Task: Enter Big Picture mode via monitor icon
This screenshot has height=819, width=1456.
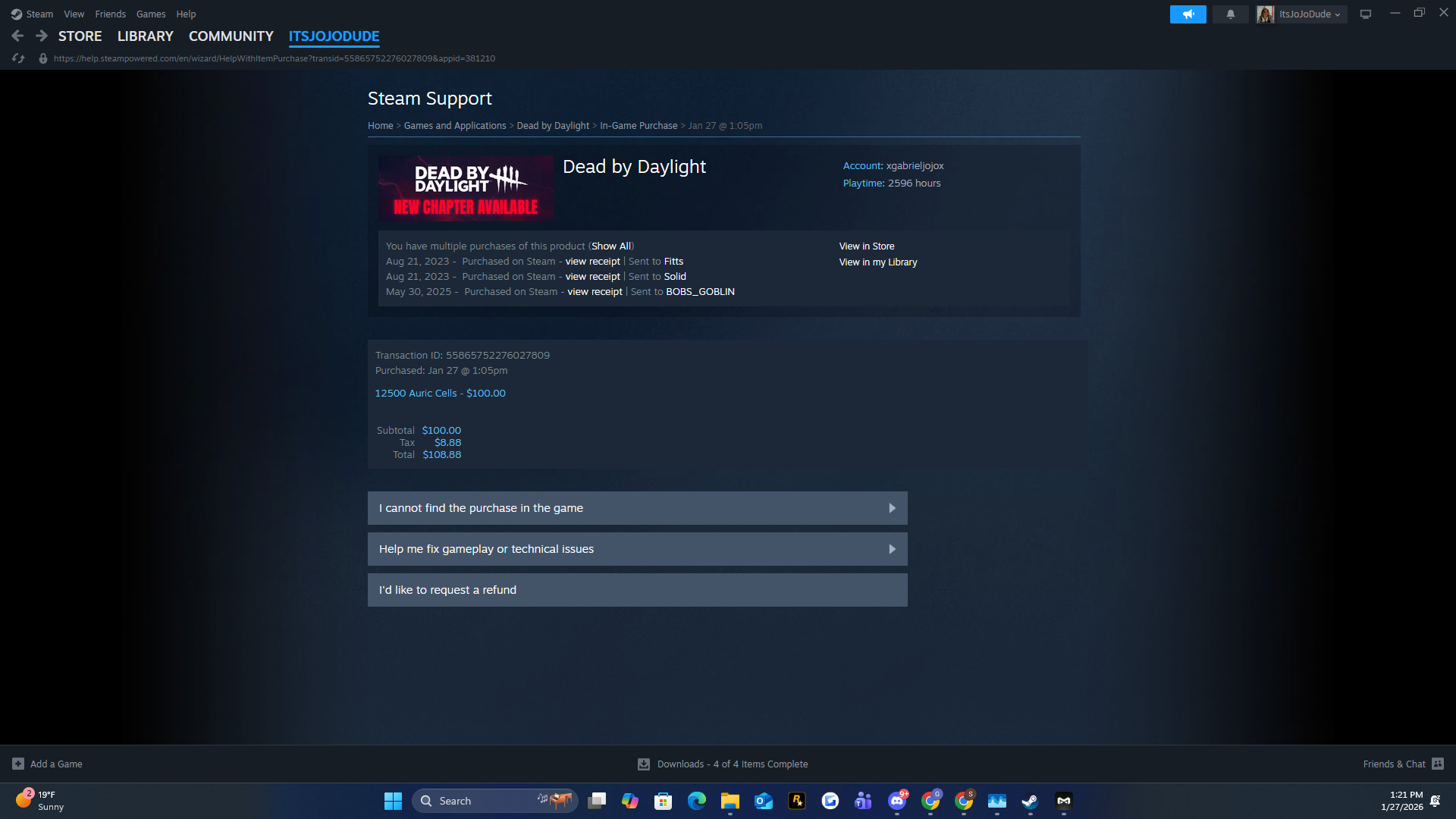Action: (1366, 14)
